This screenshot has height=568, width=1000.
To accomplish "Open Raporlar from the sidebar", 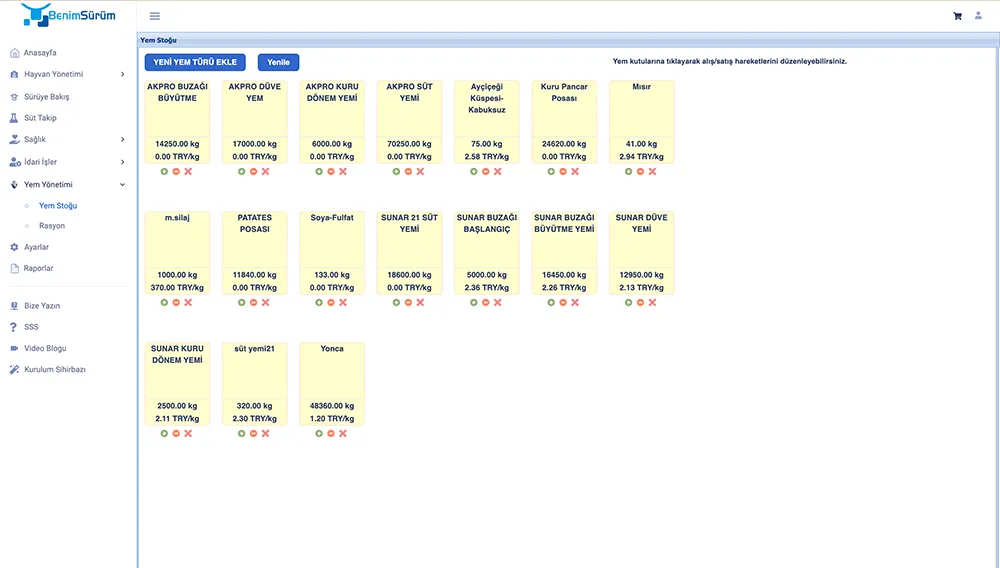I will (x=38, y=268).
